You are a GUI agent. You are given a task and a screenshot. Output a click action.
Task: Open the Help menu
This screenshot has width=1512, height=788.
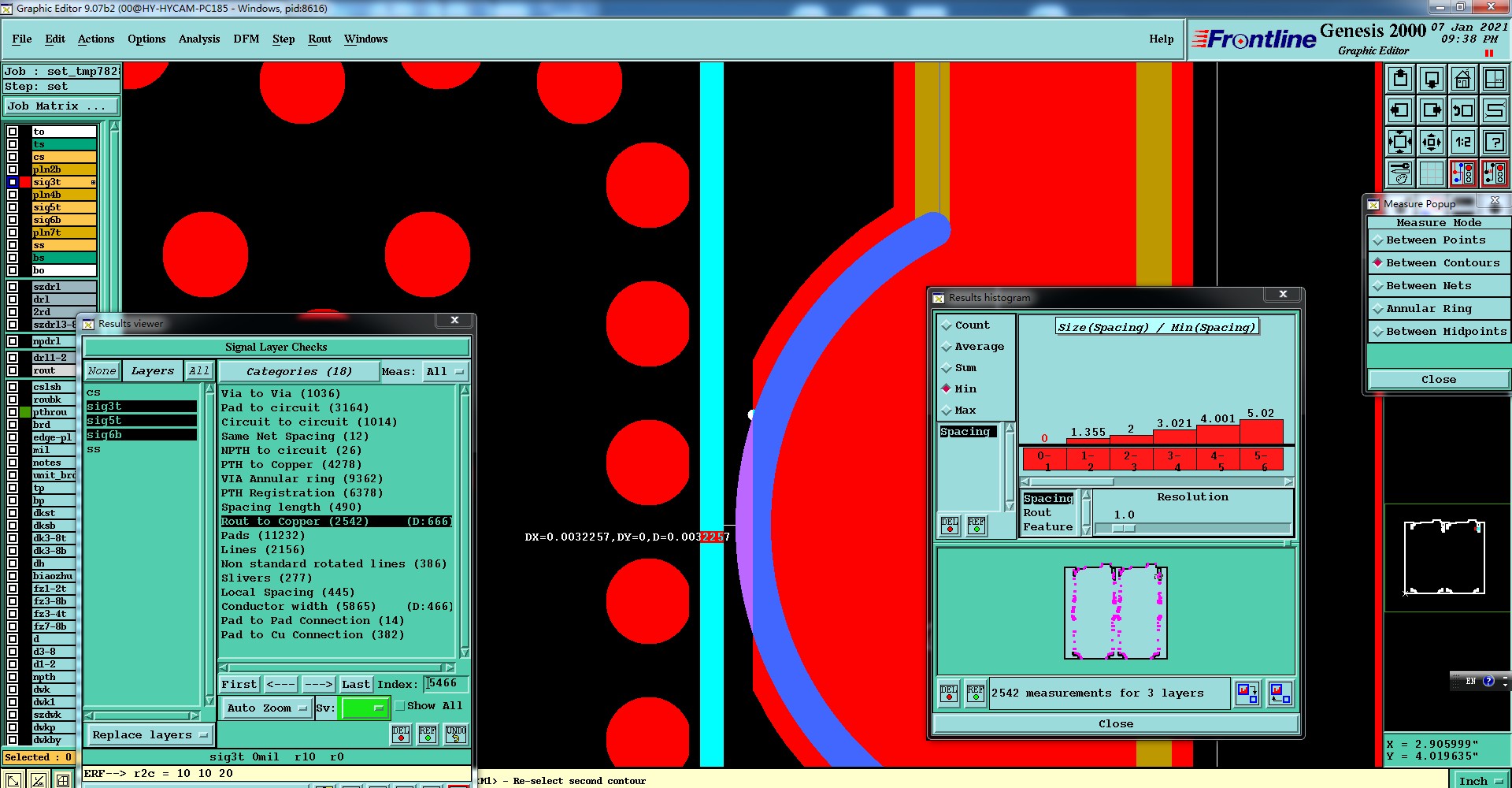pyautogui.click(x=1161, y=39)
